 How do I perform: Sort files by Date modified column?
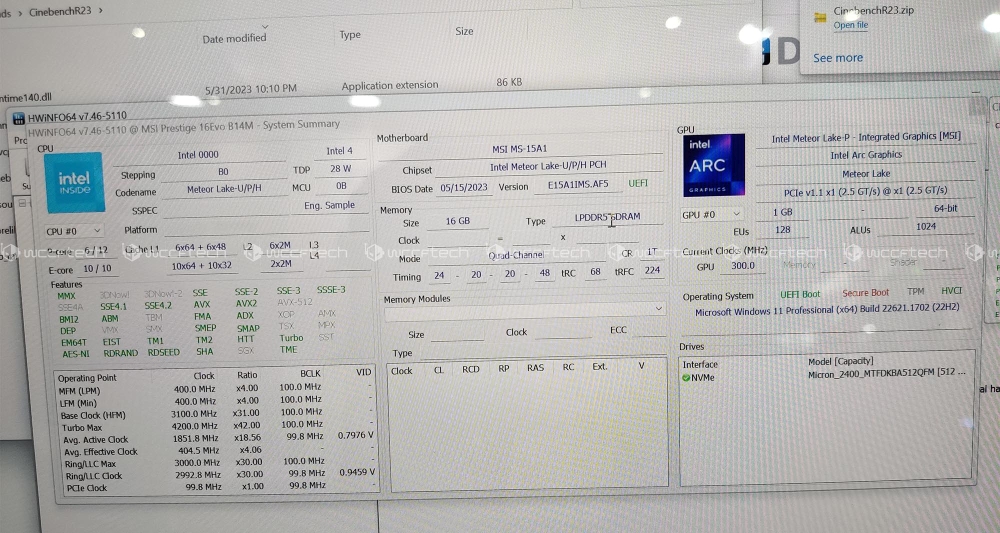point(234,39)
